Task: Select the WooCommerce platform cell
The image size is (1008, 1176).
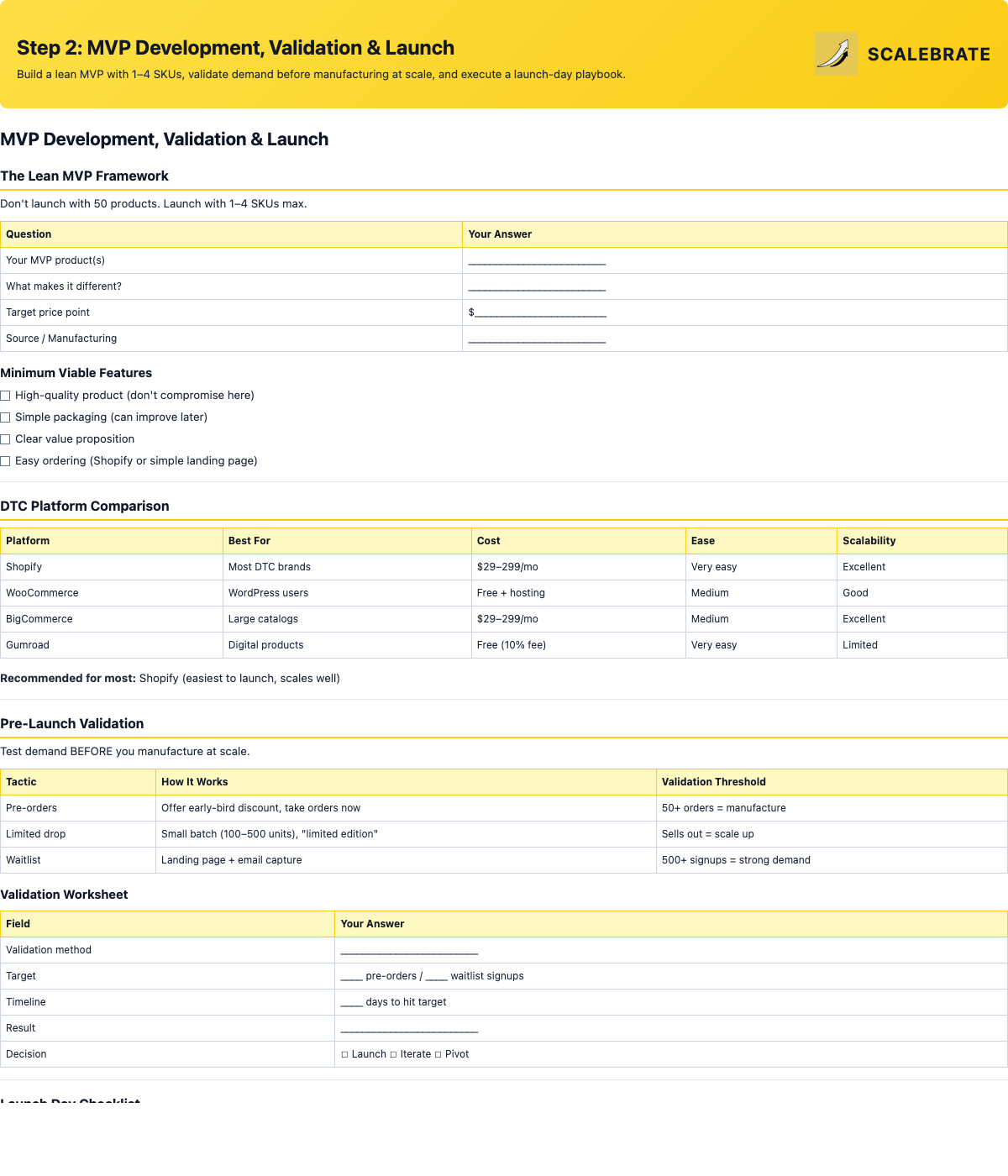Action: pos(112,593)
